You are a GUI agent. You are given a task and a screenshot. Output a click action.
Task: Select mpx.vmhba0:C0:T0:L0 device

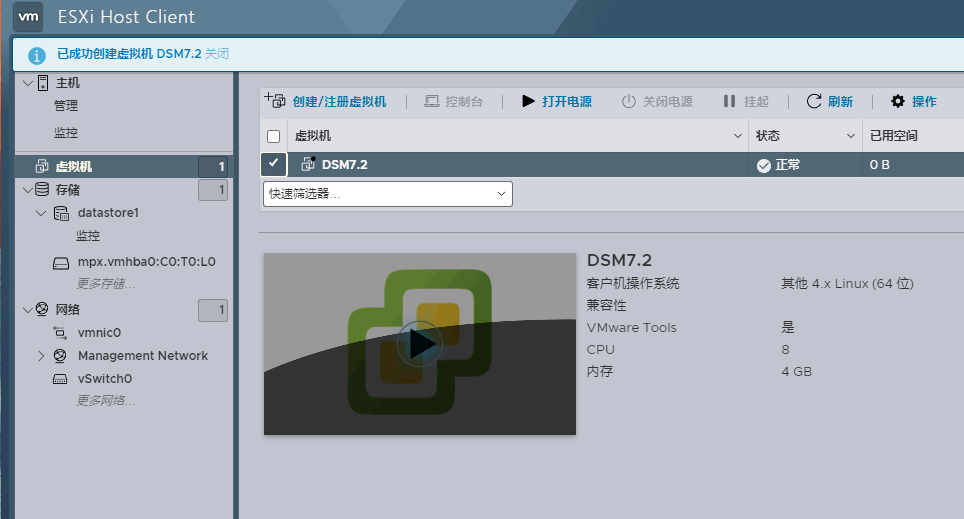(x=146, y=261)
